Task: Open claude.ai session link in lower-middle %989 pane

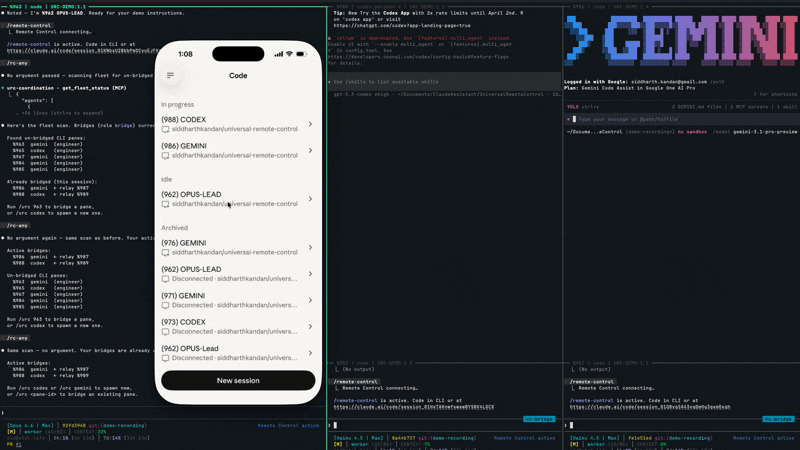Action: click(414, 407)
